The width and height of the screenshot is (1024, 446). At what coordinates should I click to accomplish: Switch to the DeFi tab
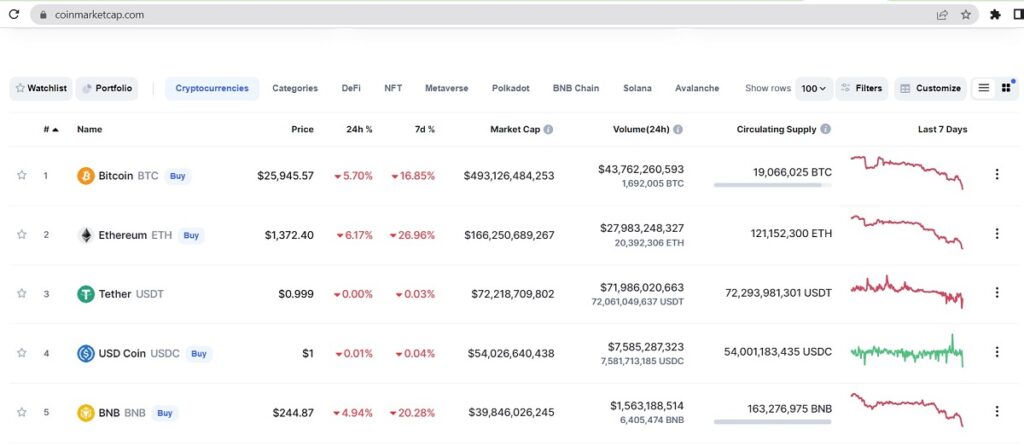click(x=351, y=88)
